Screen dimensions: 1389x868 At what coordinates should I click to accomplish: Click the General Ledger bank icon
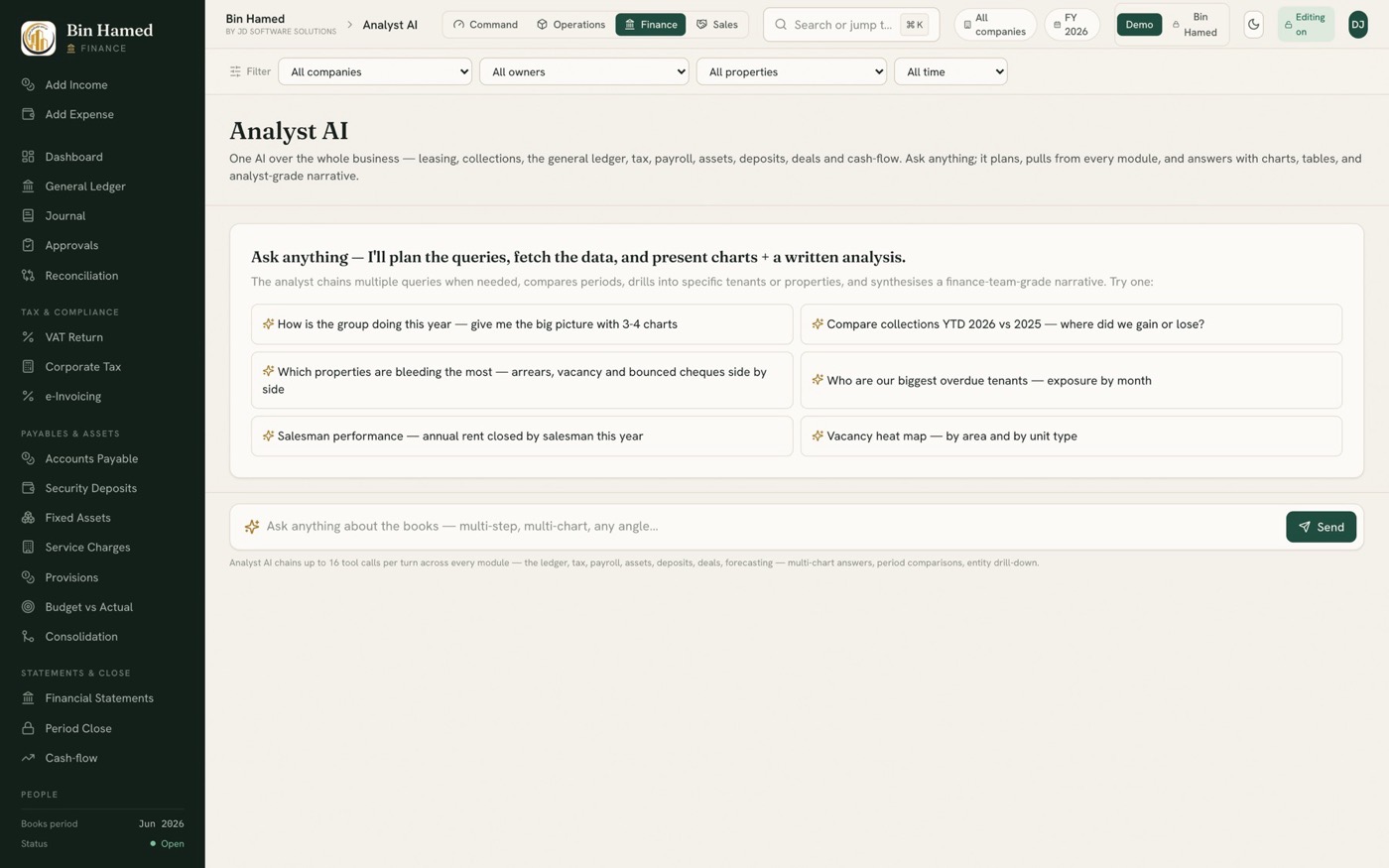tap(28, 186)
